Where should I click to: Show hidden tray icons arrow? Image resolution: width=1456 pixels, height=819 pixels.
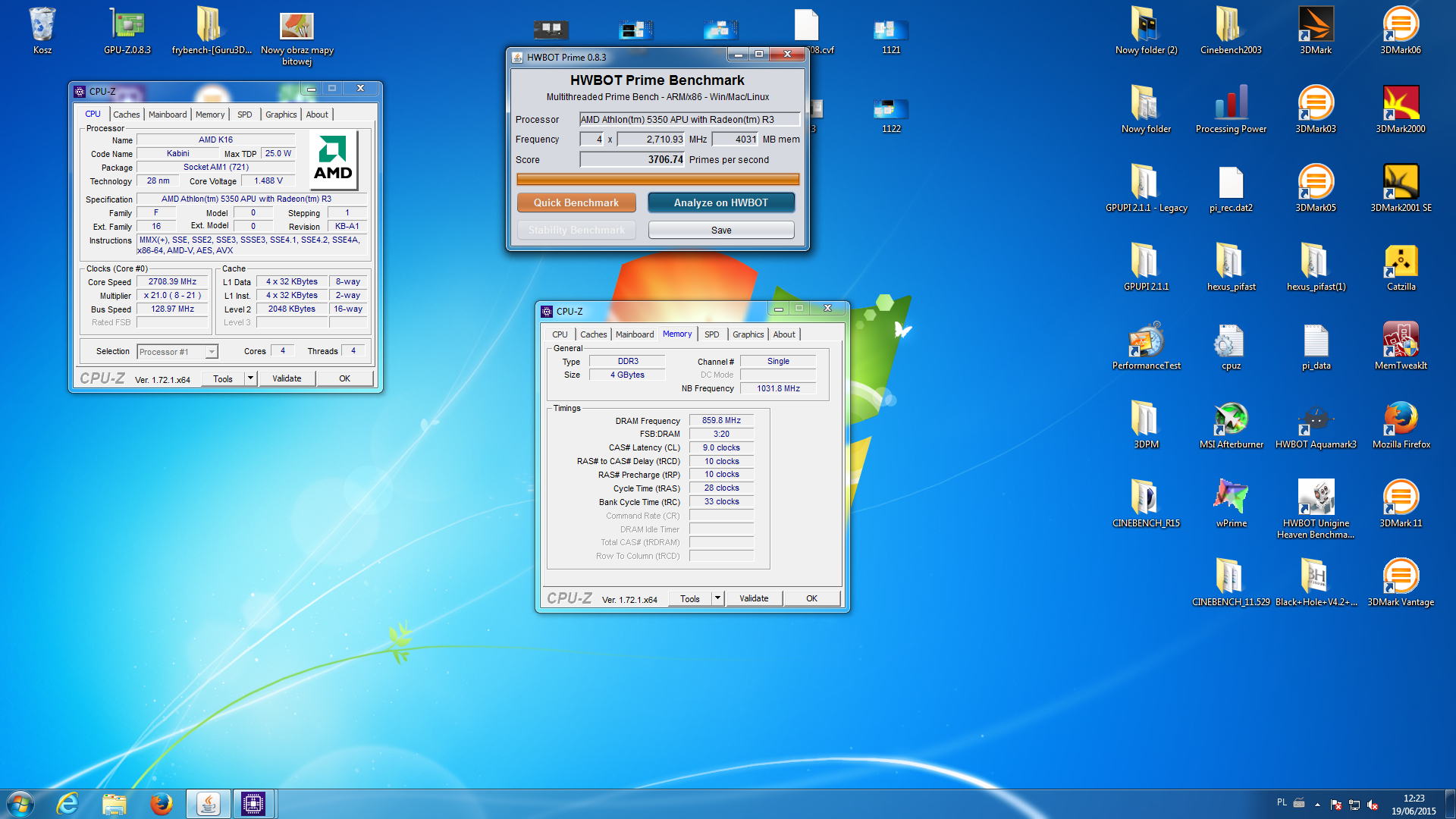tap(1317, 805)
